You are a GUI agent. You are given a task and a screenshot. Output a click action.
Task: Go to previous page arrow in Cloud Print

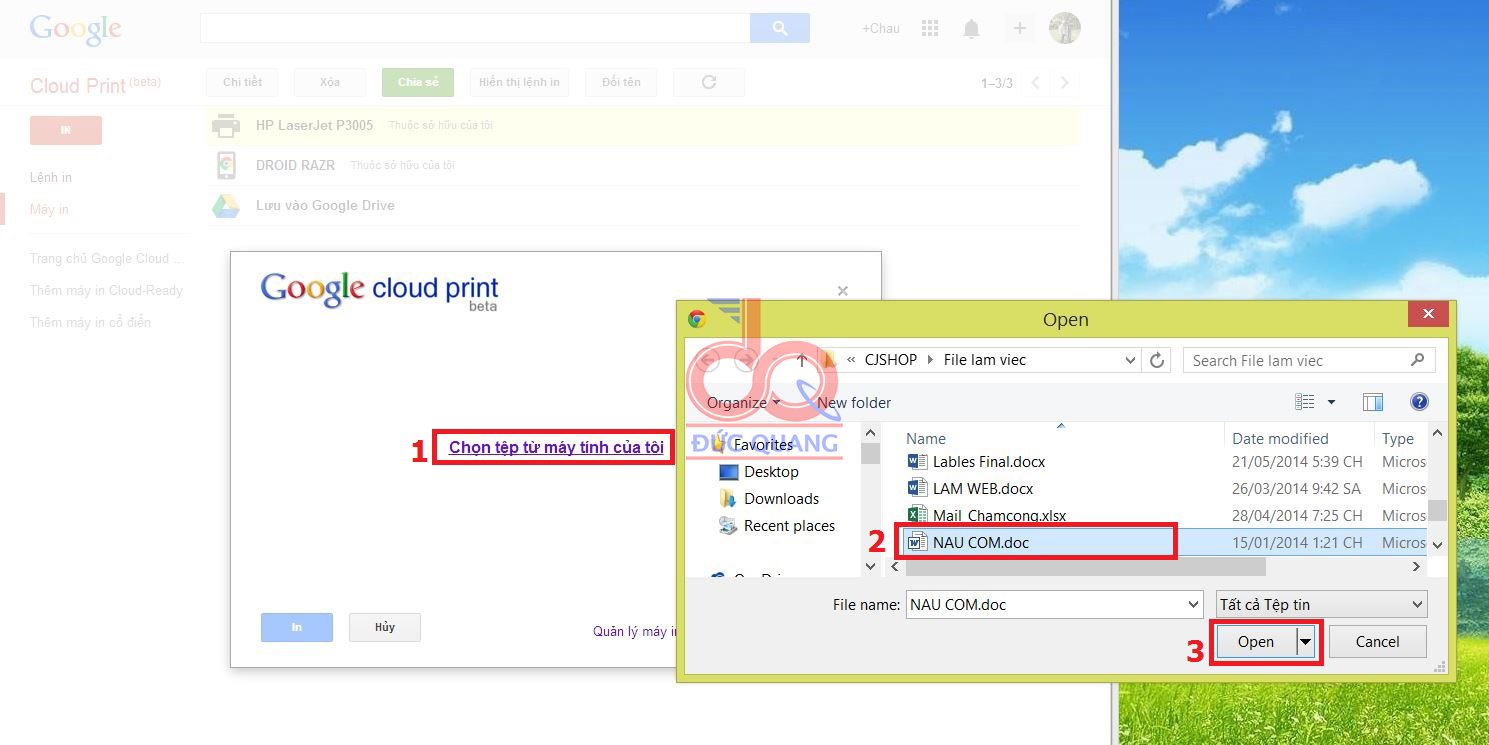click(1035, 83)
